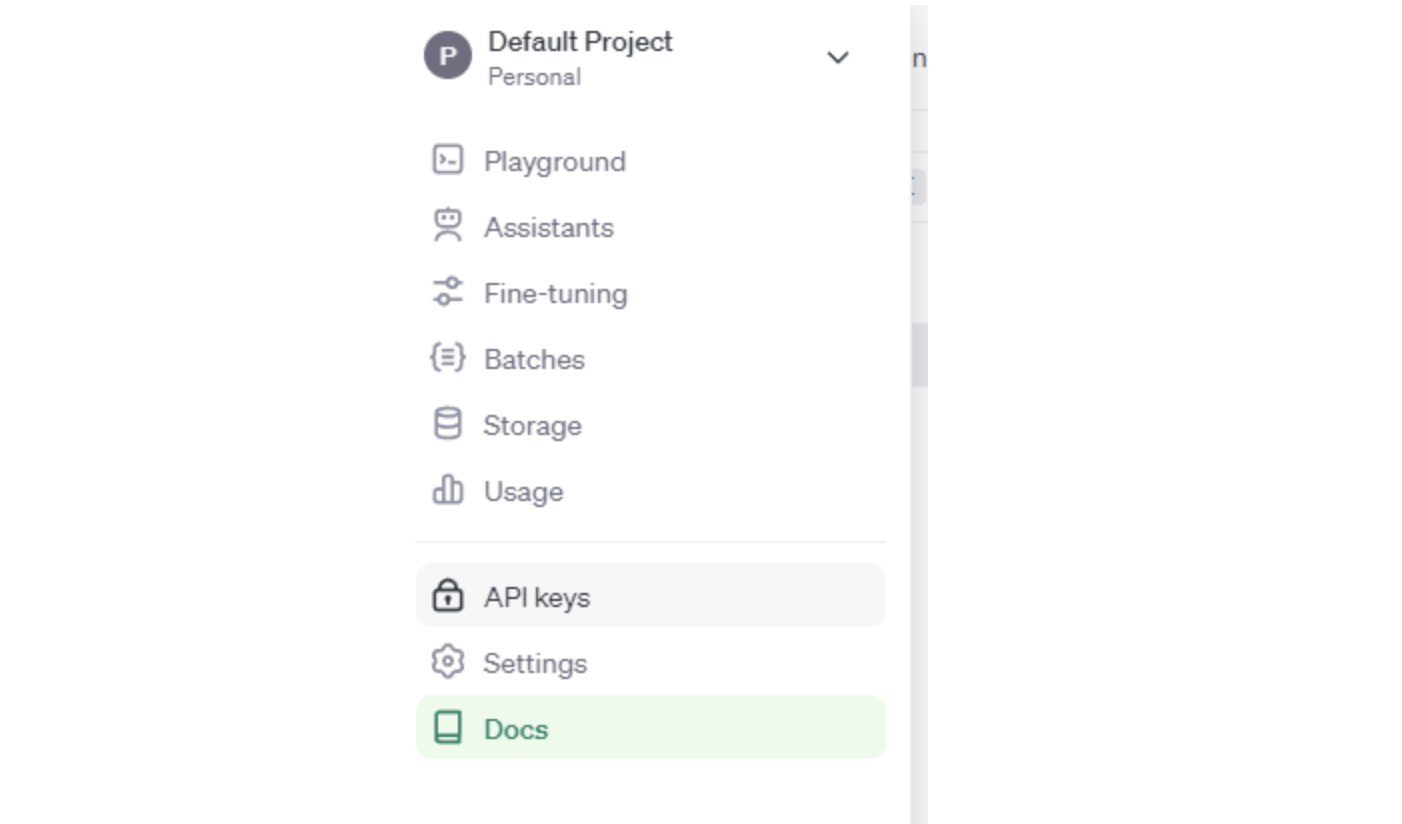Click the API keys lock icon

coord(447,596)
